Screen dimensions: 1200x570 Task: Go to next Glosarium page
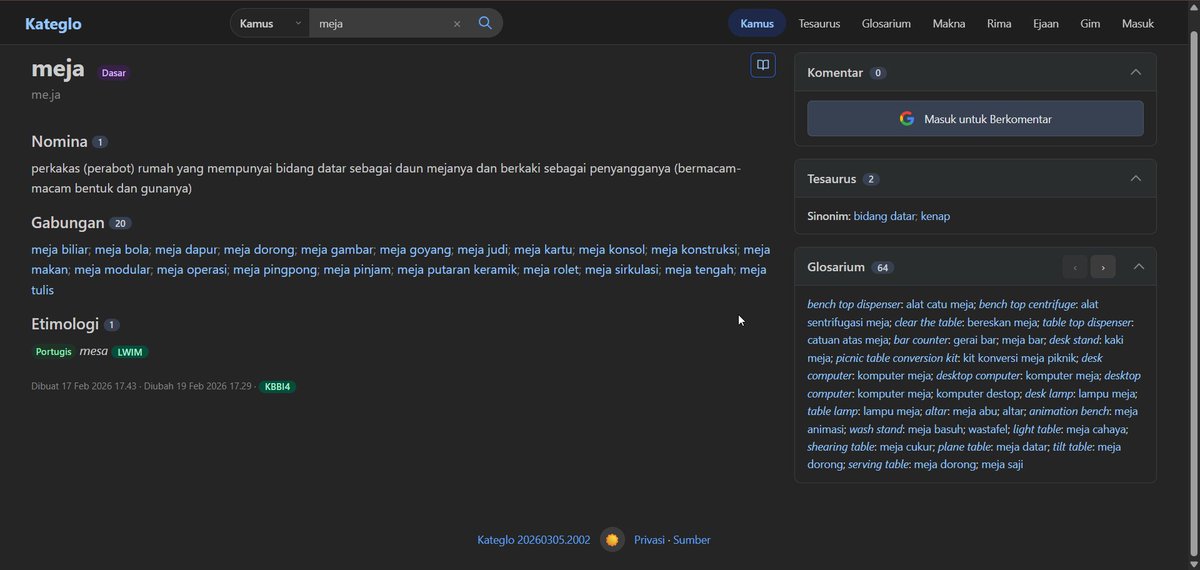[x=1103, y=267]
